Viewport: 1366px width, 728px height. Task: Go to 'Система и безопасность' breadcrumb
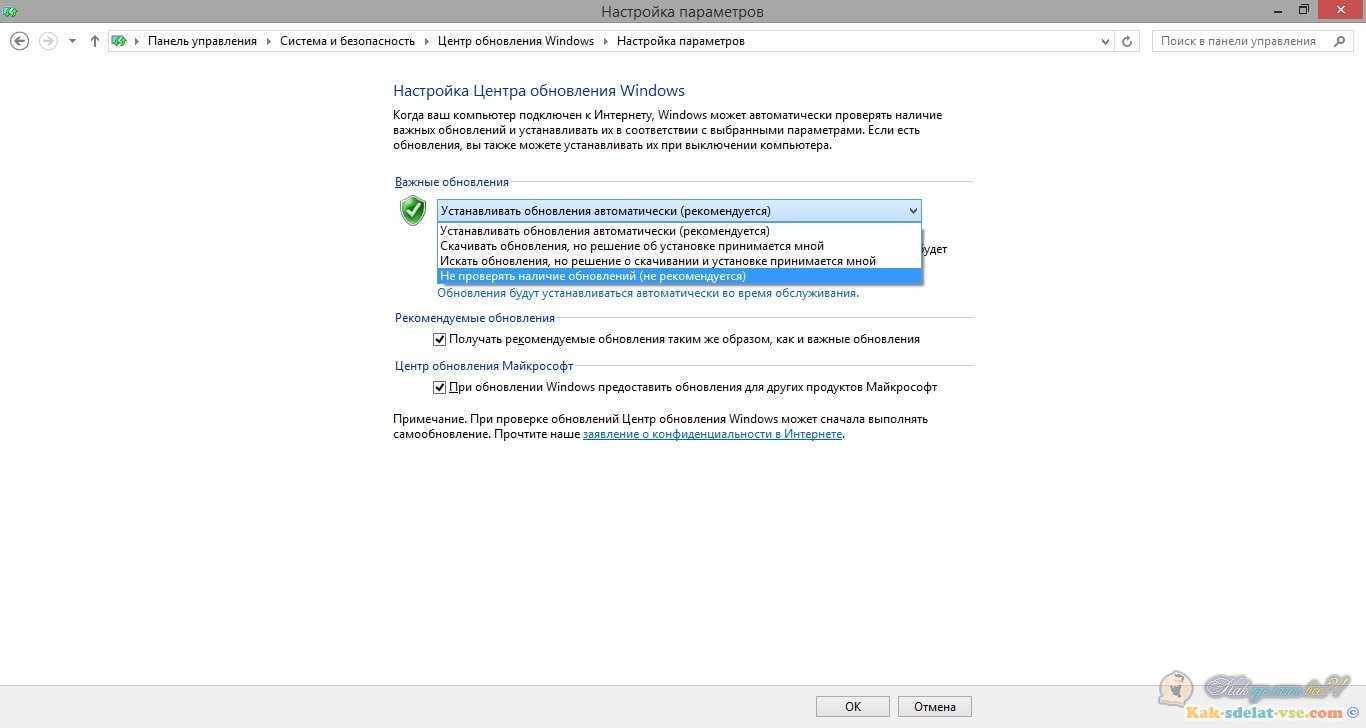tap(347, 41)
